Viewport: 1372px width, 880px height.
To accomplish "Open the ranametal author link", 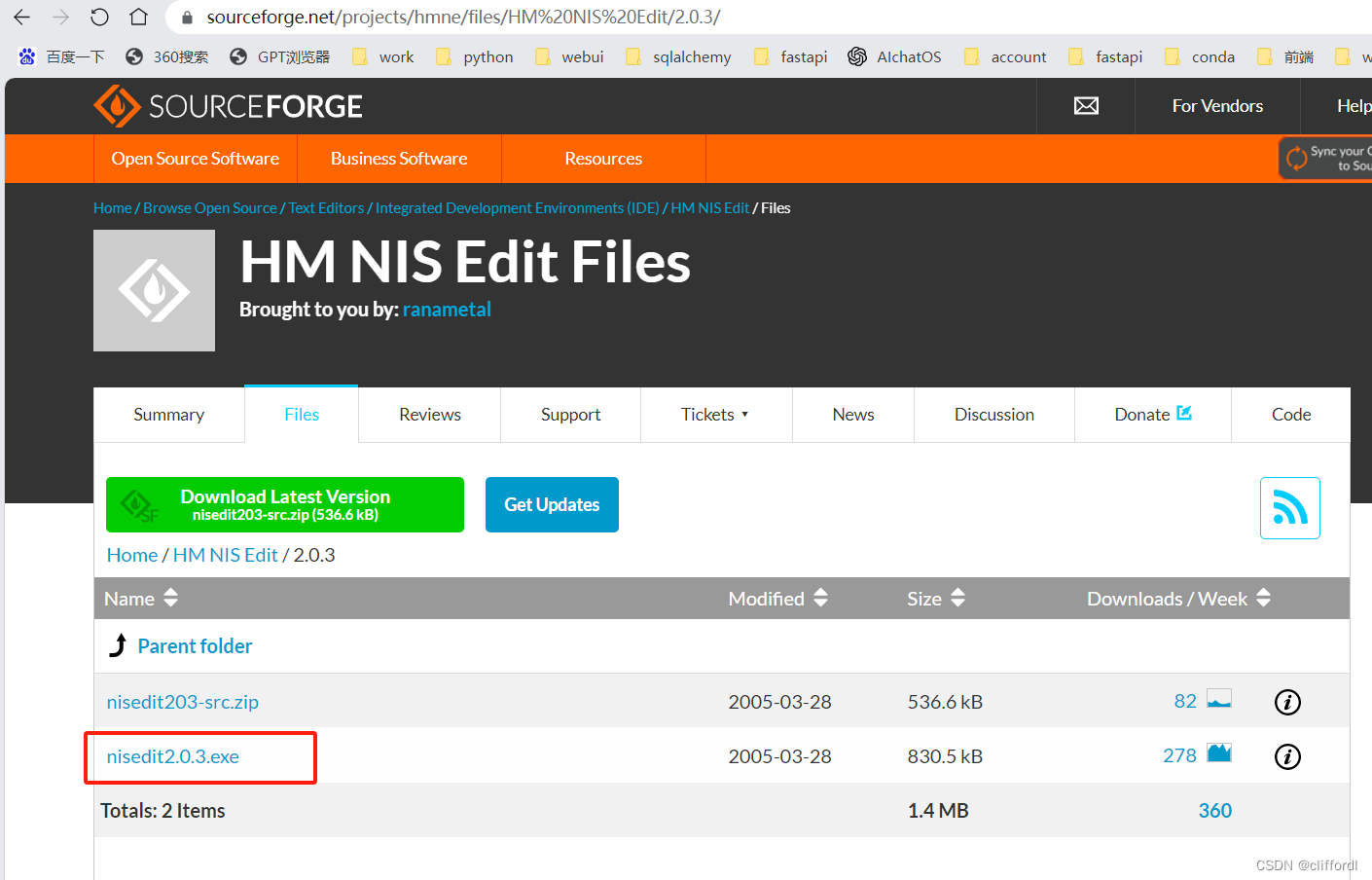I will pyautogui.click(x=447, y=310).
